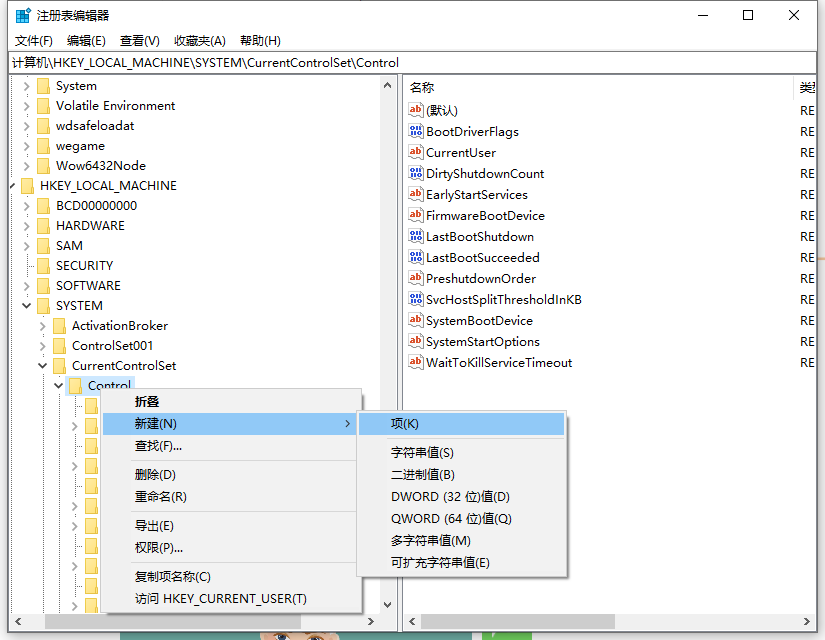Viewport: 825px width, 640px height.
Task: Select the ControlSet001 tree item
Action: pyautogui.click(x=112, y=346)
